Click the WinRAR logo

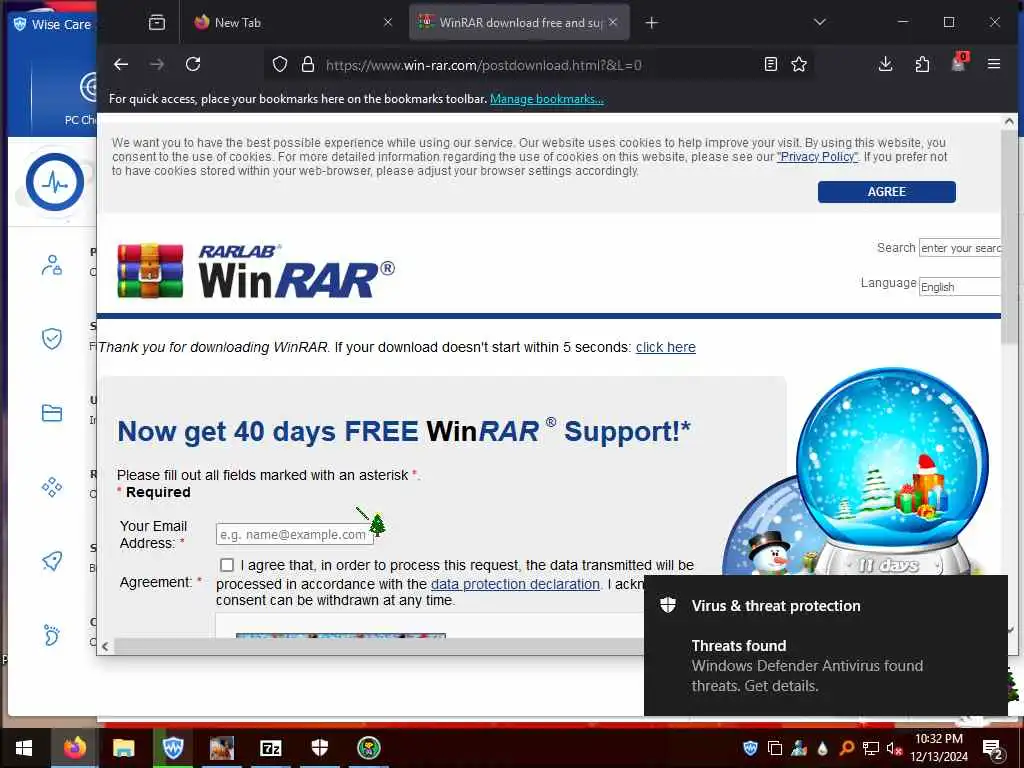click(255, 271)
